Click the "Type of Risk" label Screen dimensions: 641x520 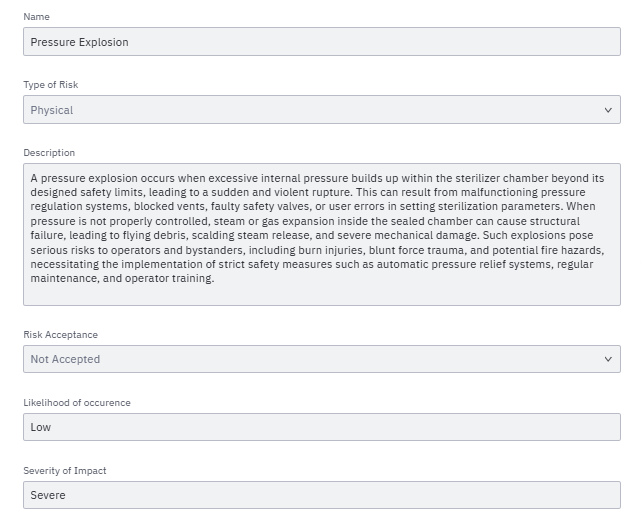(51, 85)
